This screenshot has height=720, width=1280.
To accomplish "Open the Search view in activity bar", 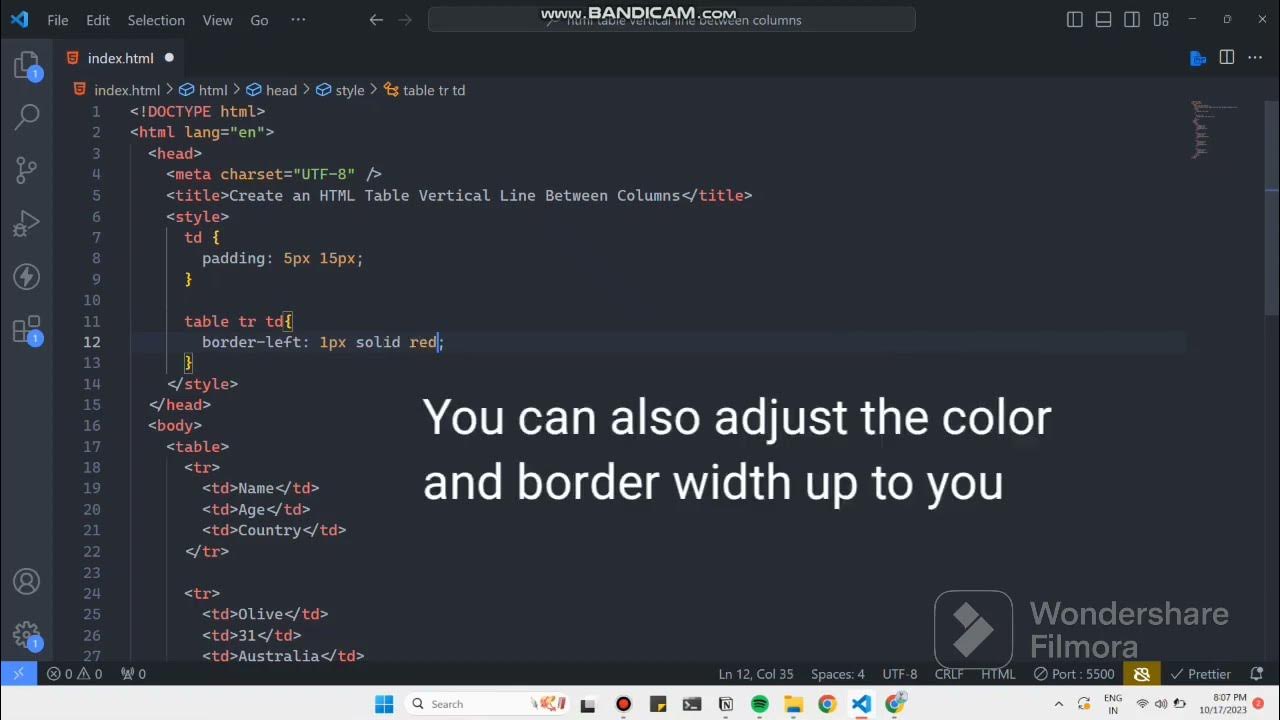I will click(x=27, y=117).
